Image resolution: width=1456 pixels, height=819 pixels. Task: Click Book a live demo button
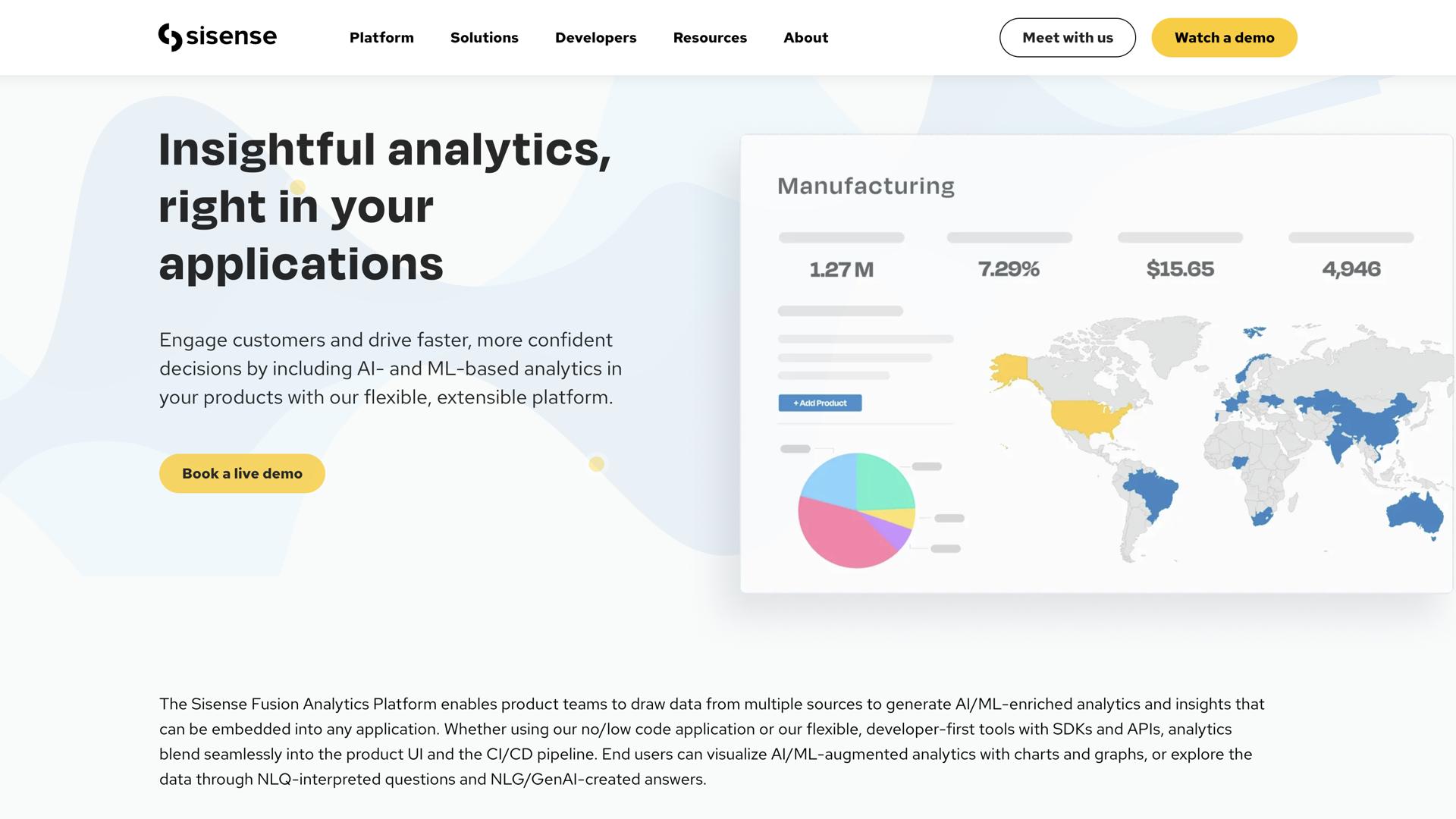tap(242, 473)
